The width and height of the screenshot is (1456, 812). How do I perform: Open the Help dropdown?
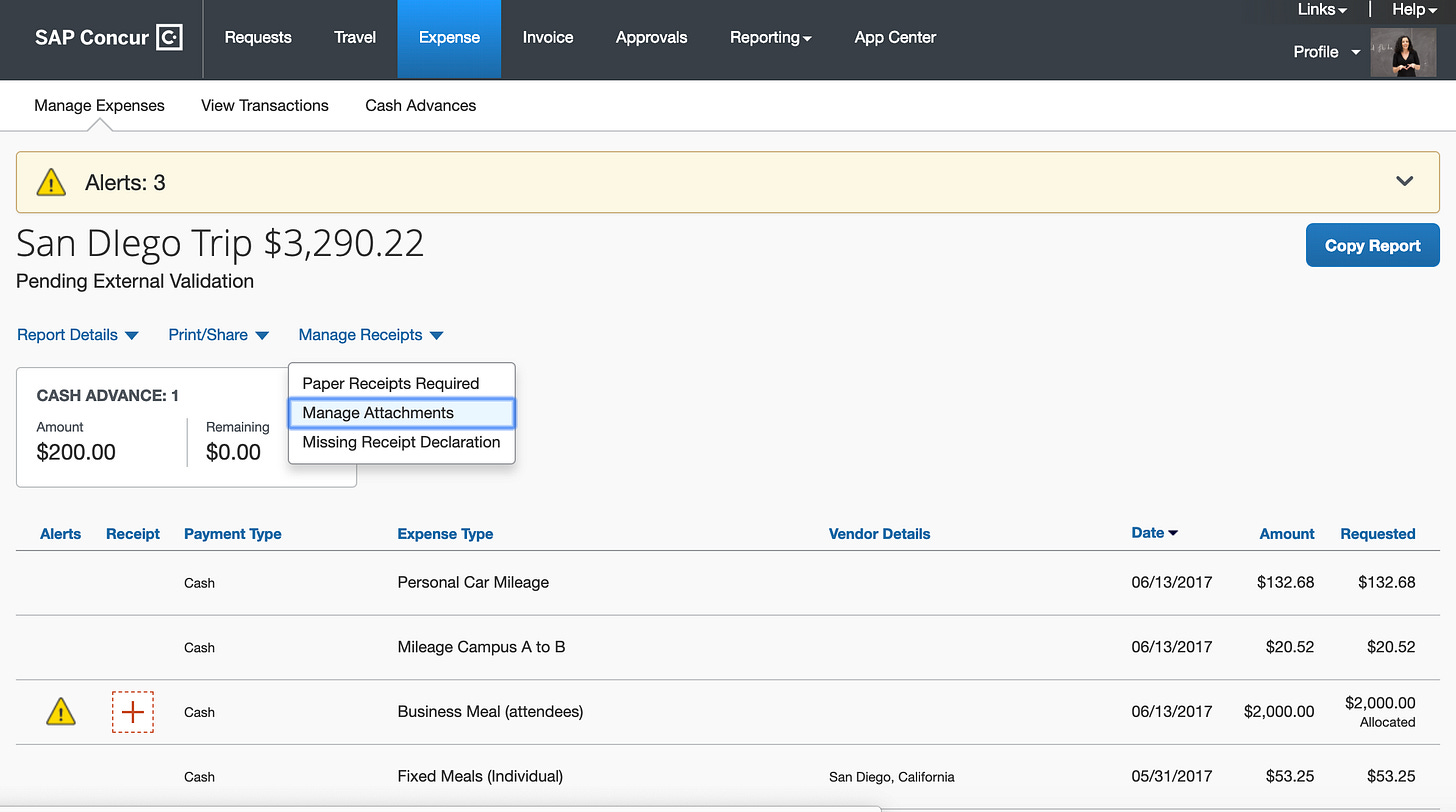click(1413, 10)
